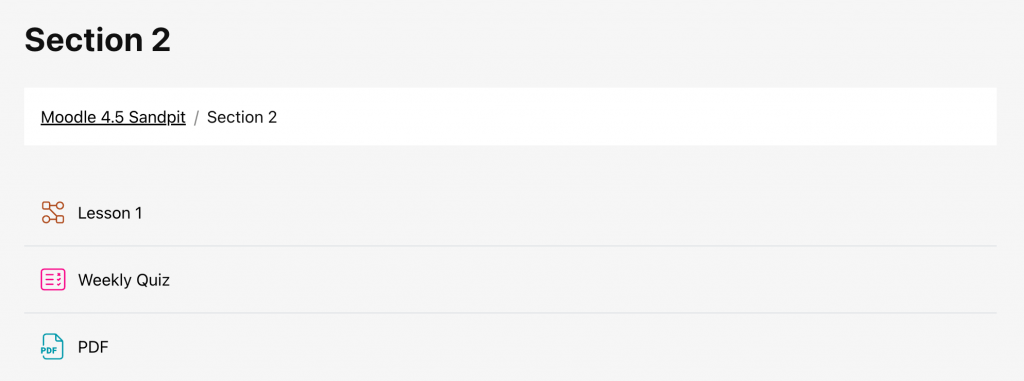
Task: Click the number 2 in page heading
Action: (160, 41)
